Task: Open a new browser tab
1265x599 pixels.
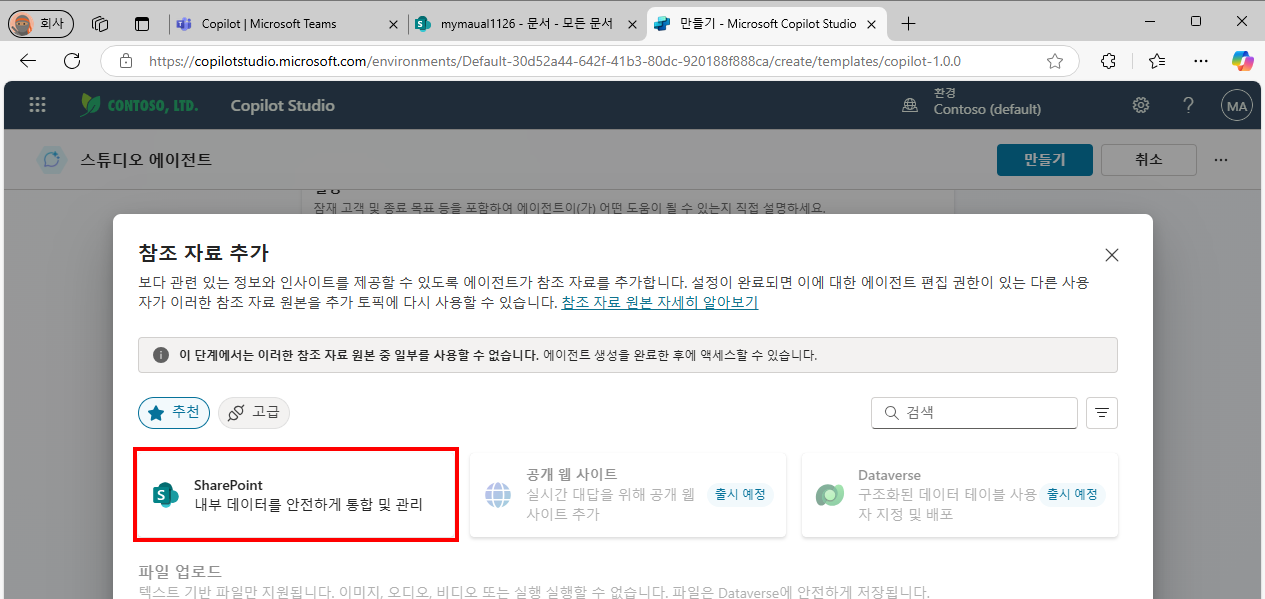Action: pyautogui.click(x=908, y=23)
